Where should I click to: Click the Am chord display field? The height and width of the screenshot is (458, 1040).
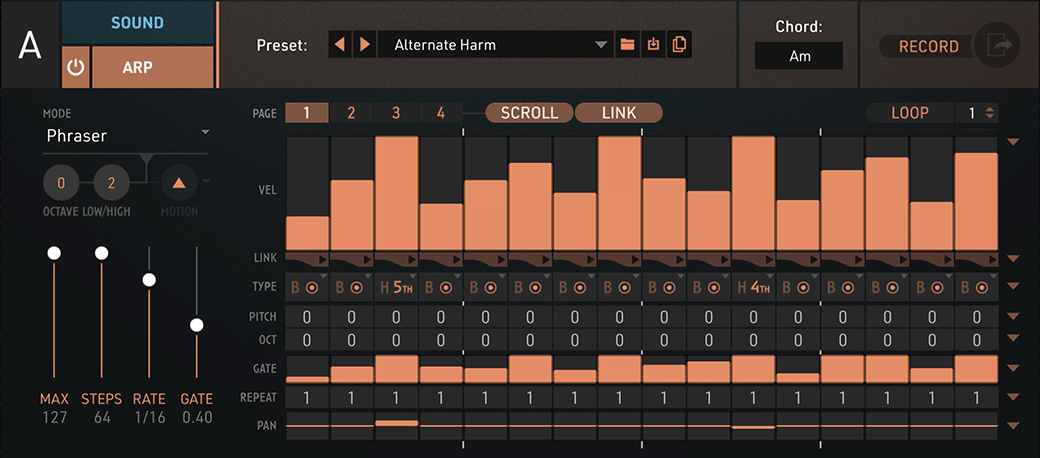(799, 57)
